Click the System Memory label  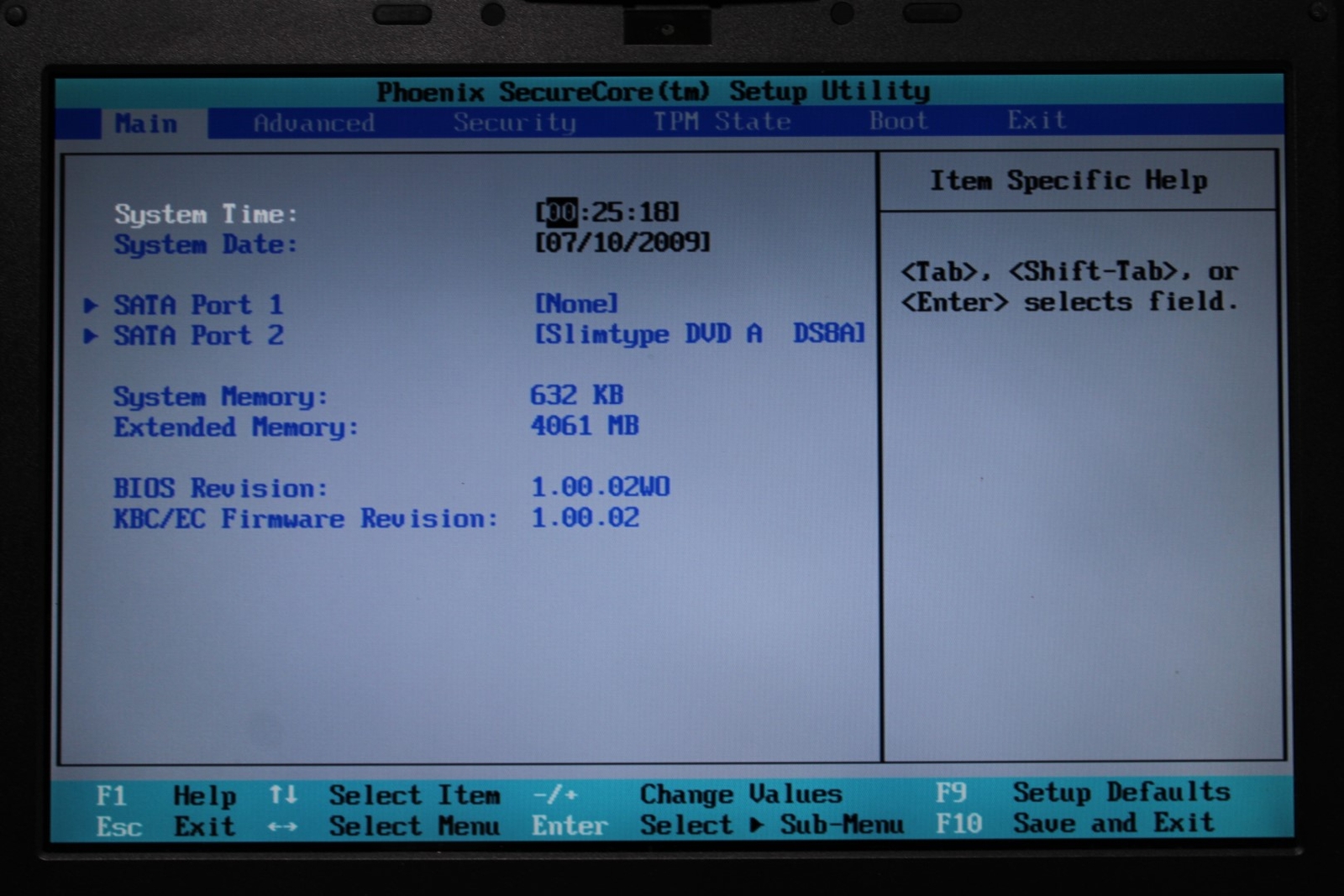(220, 396)
